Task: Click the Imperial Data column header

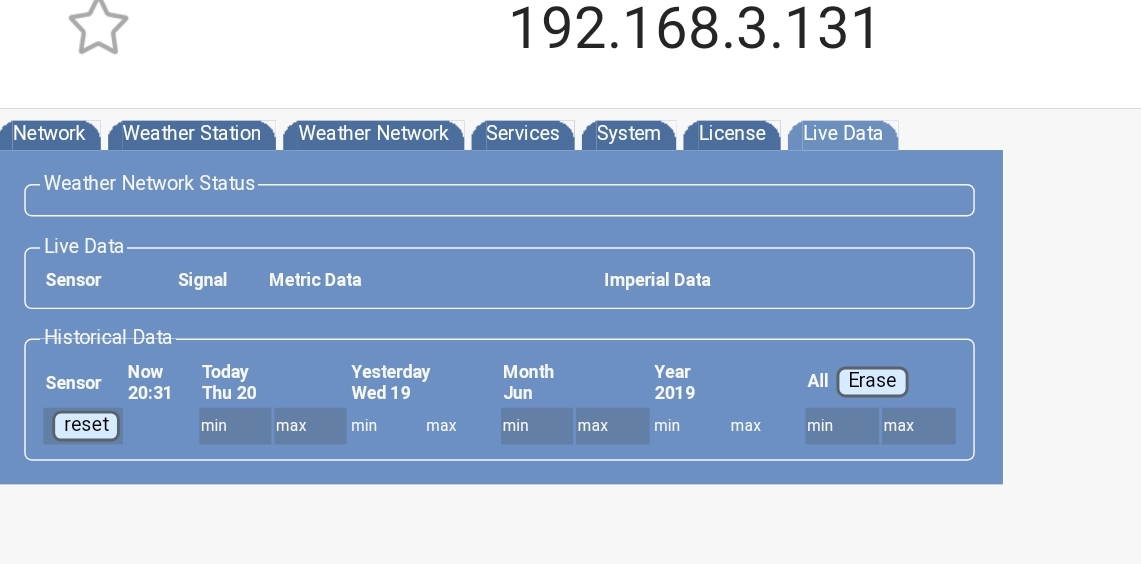Action: click(657, 280)
